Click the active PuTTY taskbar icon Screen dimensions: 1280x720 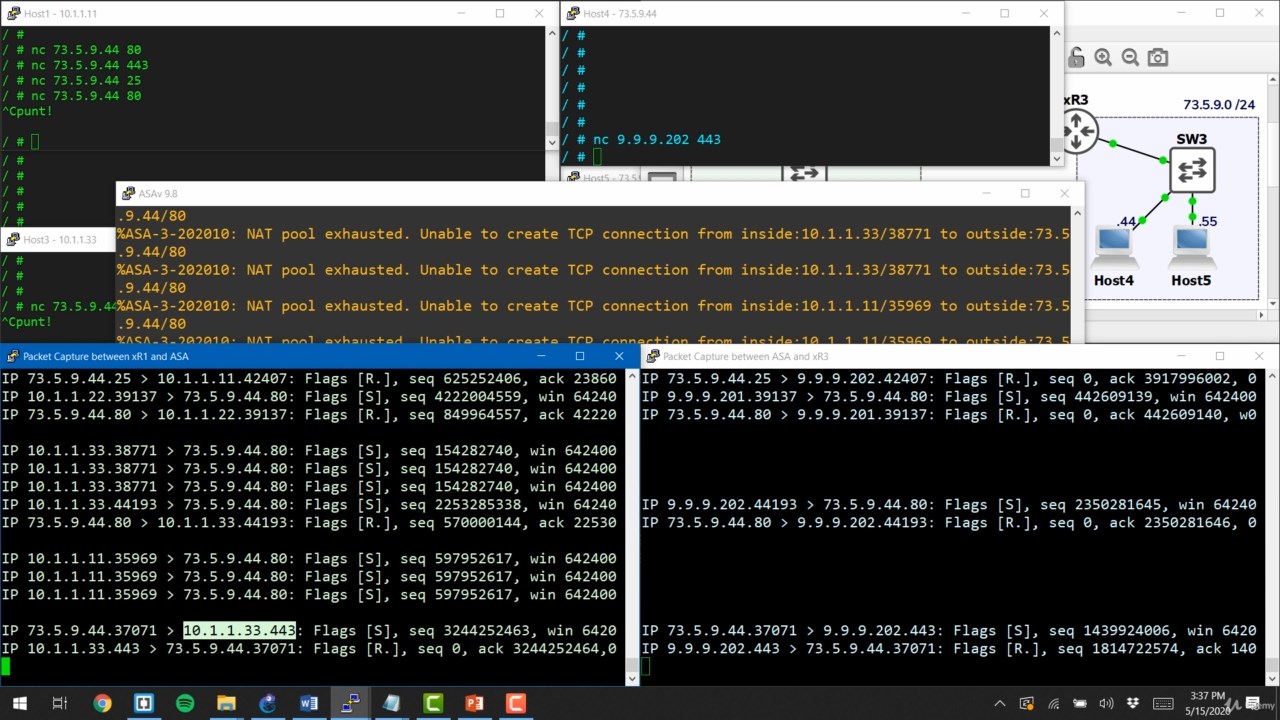(350, 703)
